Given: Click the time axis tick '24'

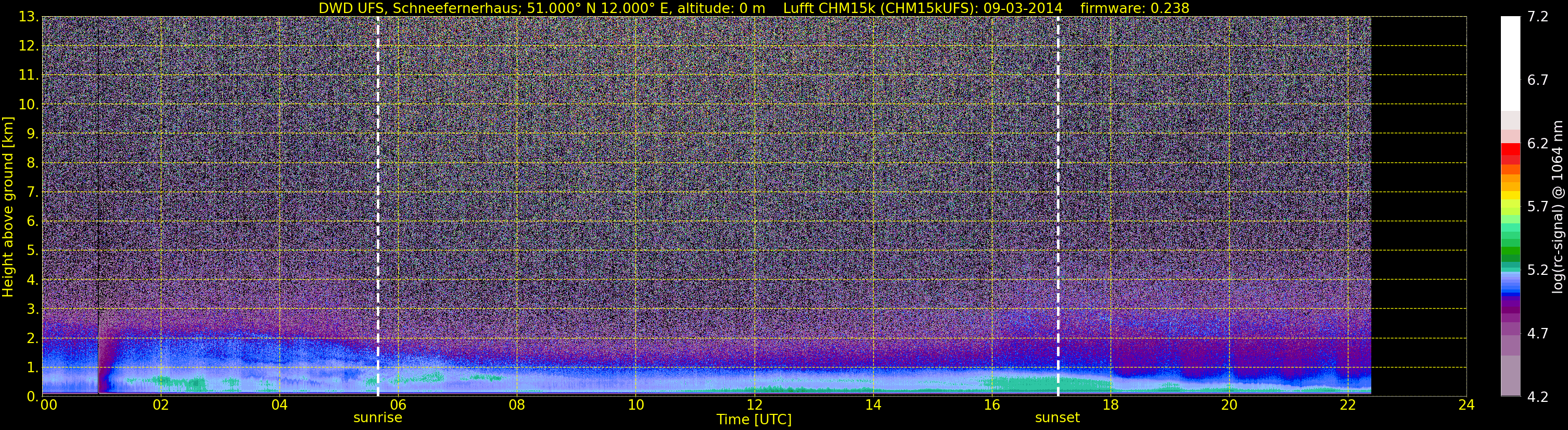Looking at the screenshot, I should (x=1467, y=405).
